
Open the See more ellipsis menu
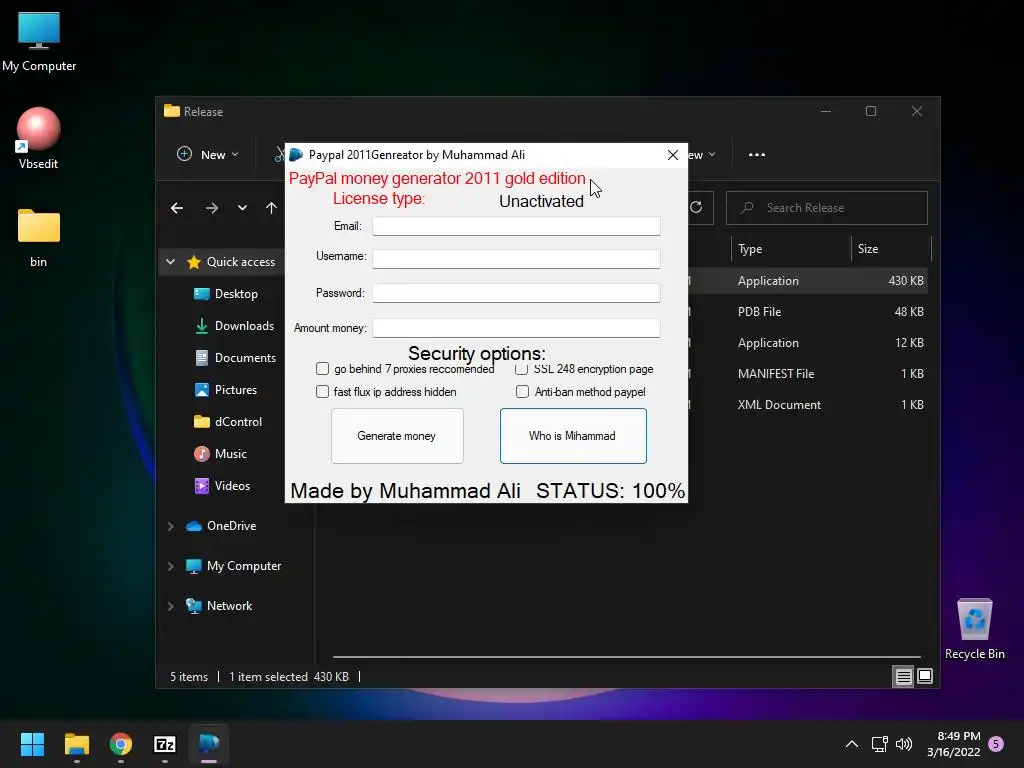pos(757,155)
